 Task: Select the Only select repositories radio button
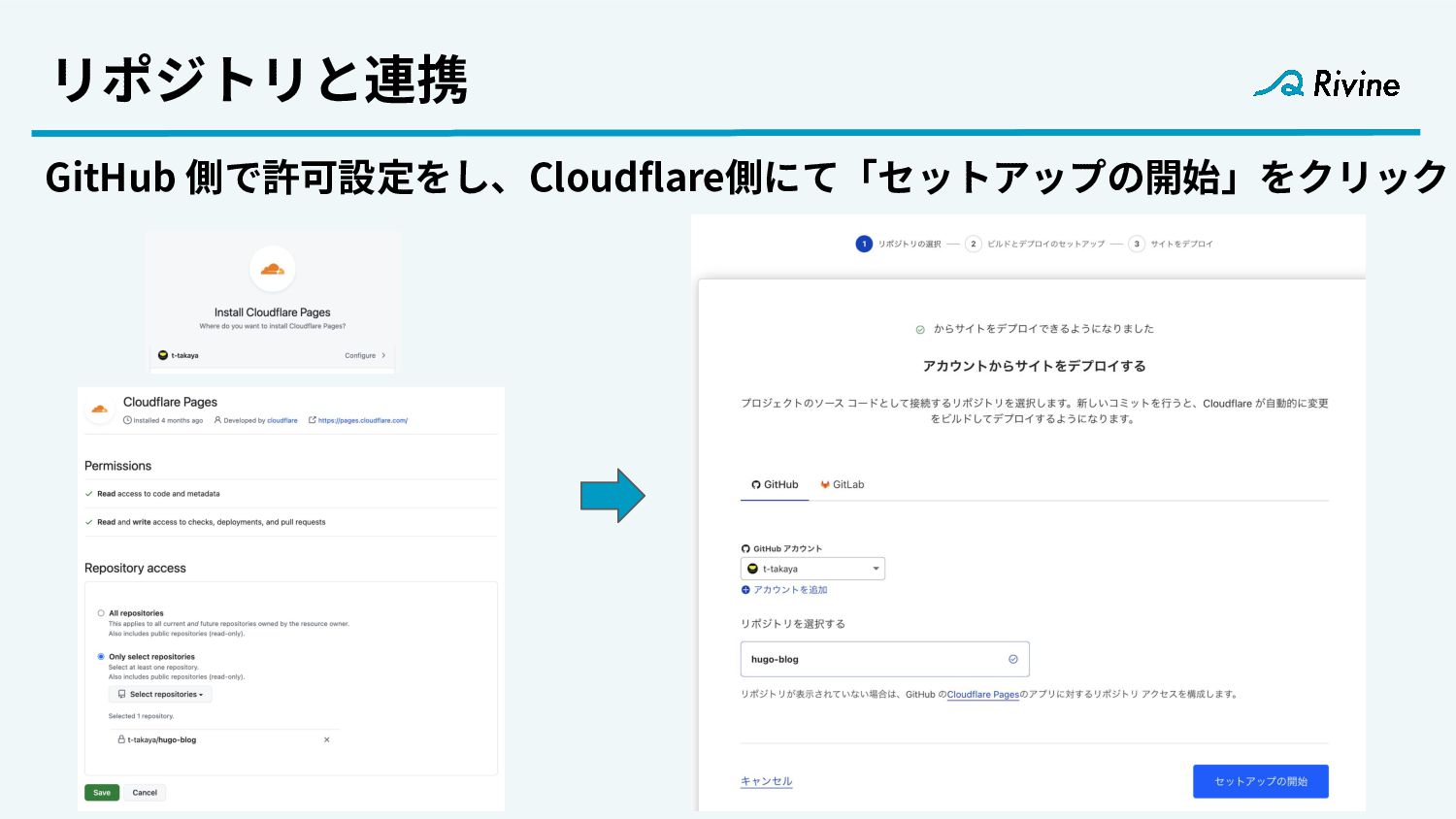pos(101,657)
